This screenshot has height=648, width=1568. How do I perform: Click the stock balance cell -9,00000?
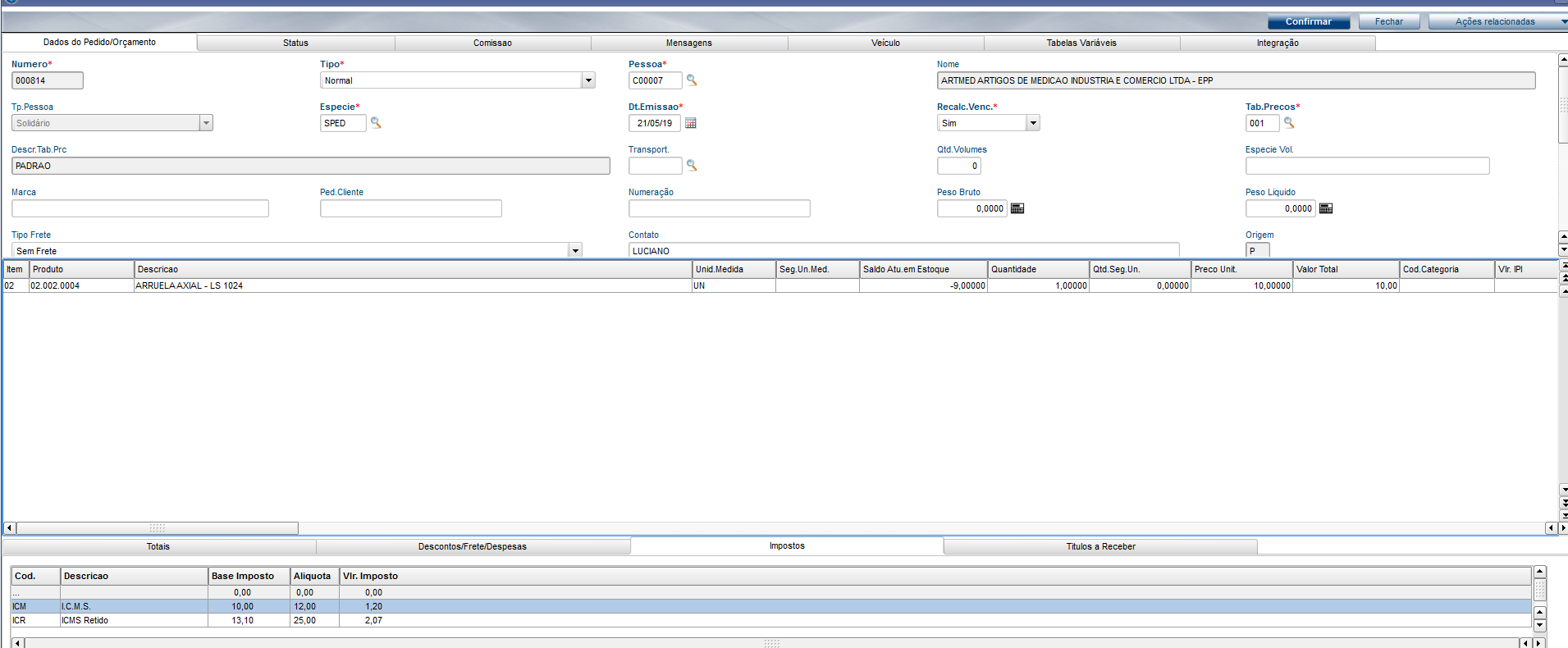pyautogui.click(x=923, y=285)
